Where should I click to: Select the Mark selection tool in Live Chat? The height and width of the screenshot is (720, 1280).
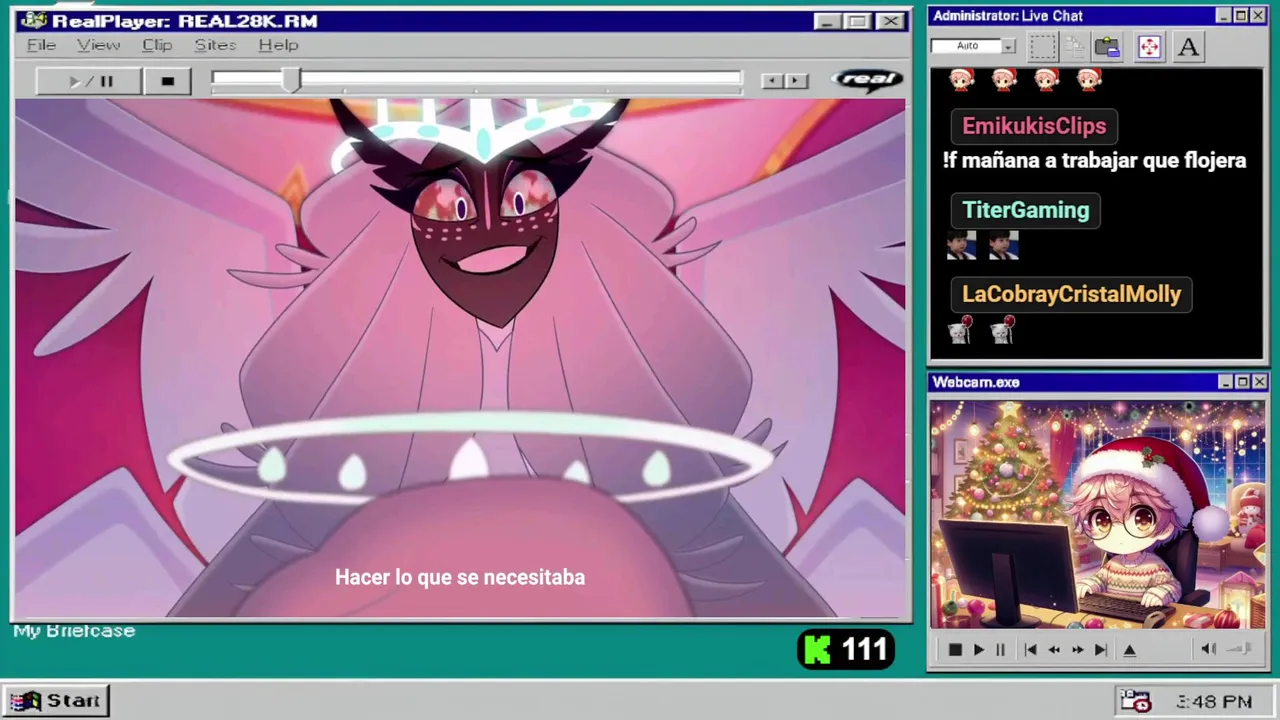(x=1042, y=47)
